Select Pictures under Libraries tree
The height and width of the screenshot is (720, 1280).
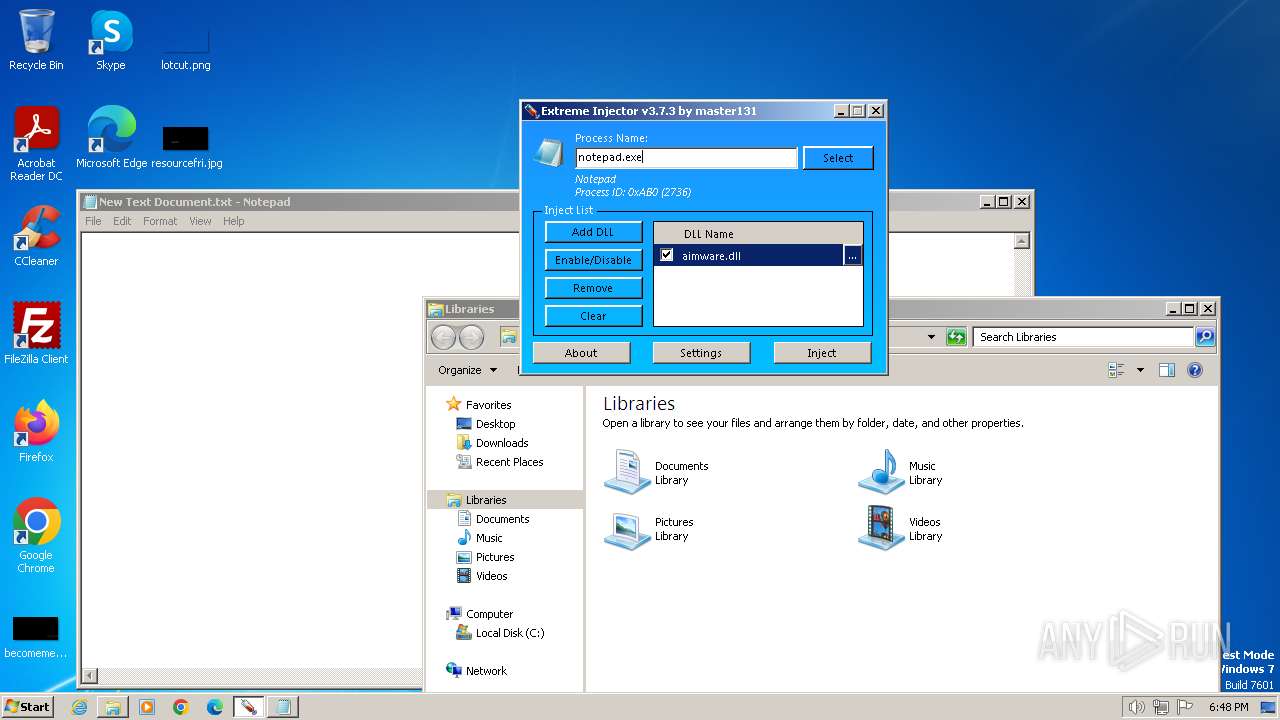click(x=495, y=557)
